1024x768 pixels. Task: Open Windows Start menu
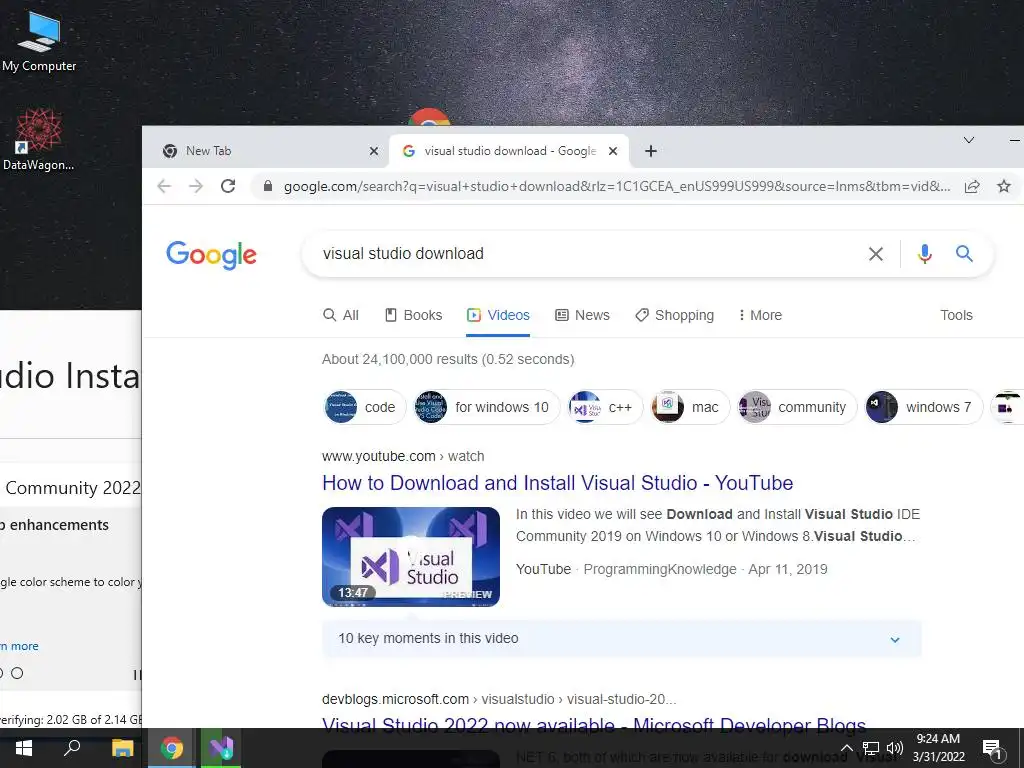[x=24, y=748]
